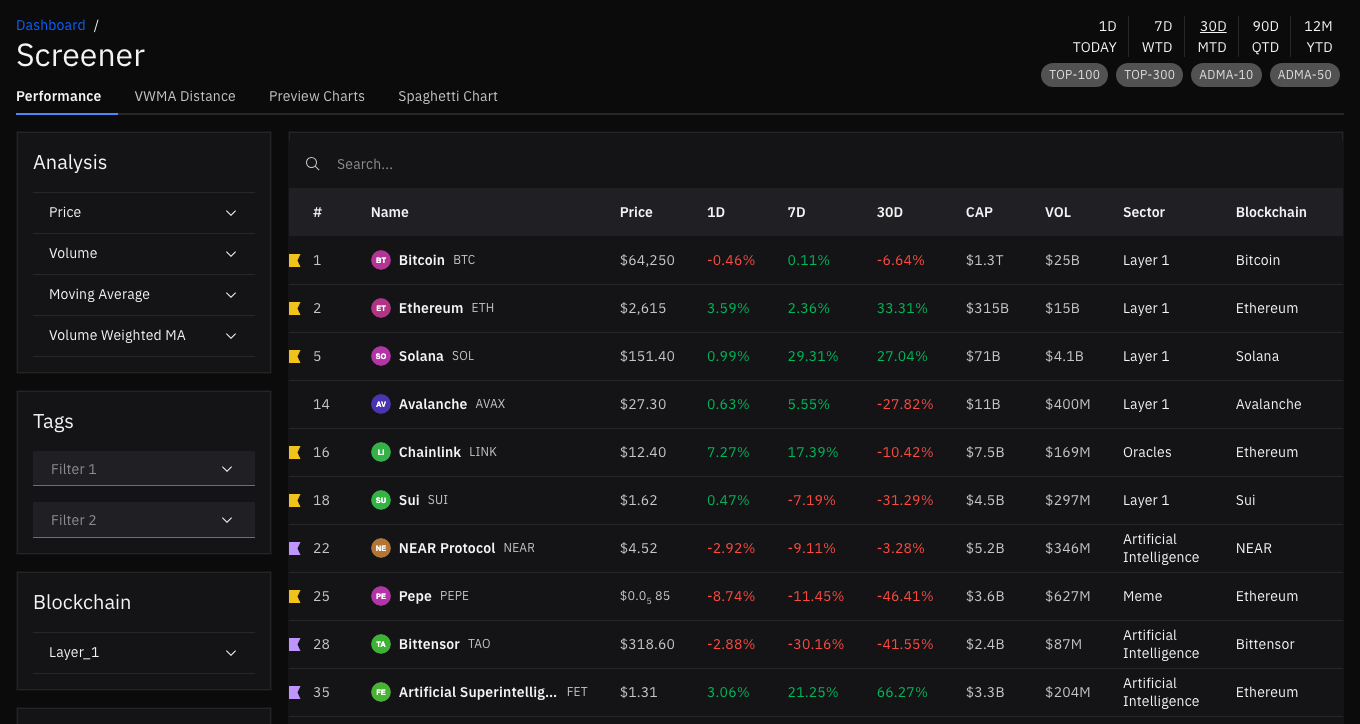Toggle the TOP-300 filter chip
The width and height of the screenshot is (1360, 724).
coord(1149,75)
